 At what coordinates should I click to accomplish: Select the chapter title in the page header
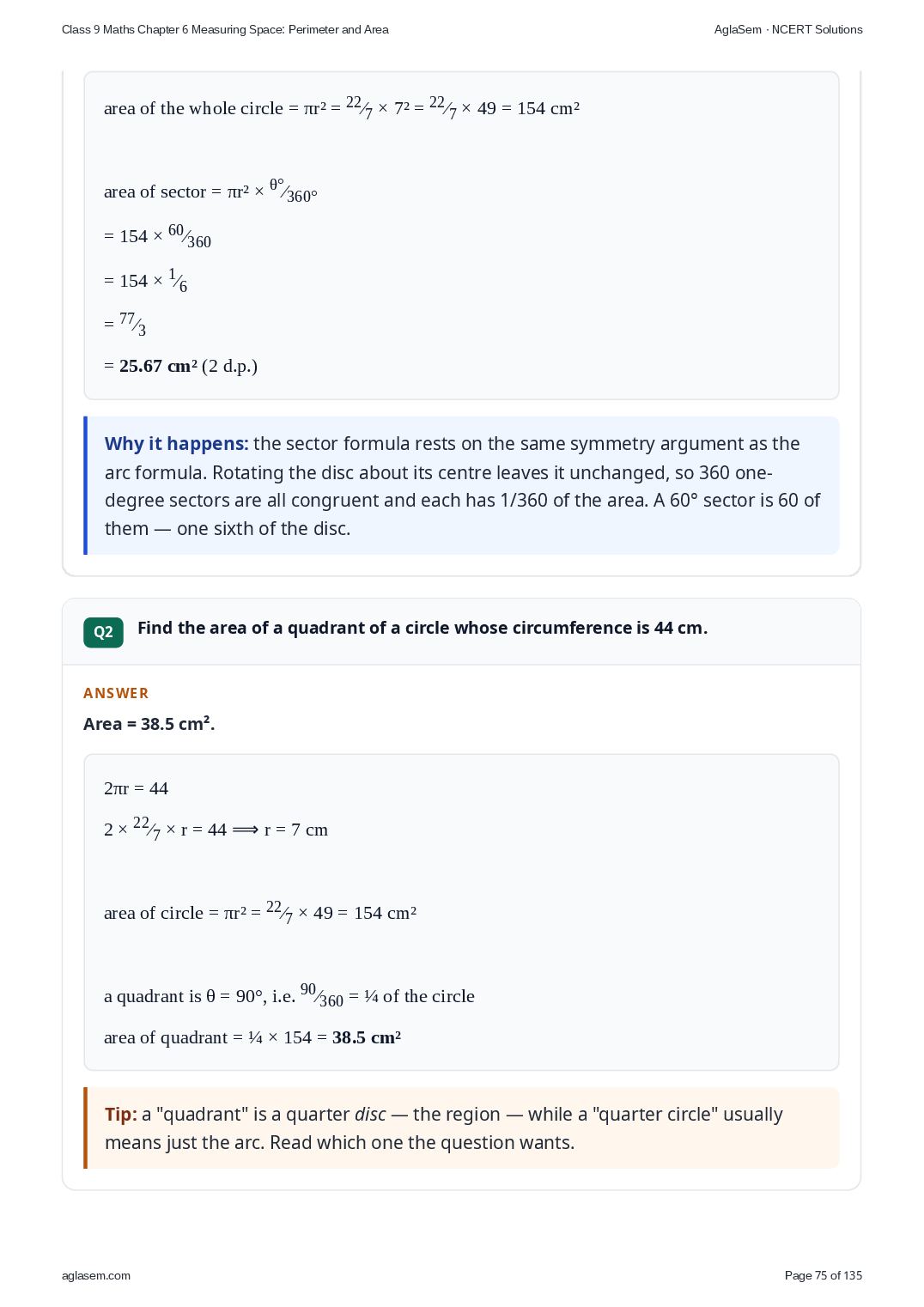(x=225, y=29)
